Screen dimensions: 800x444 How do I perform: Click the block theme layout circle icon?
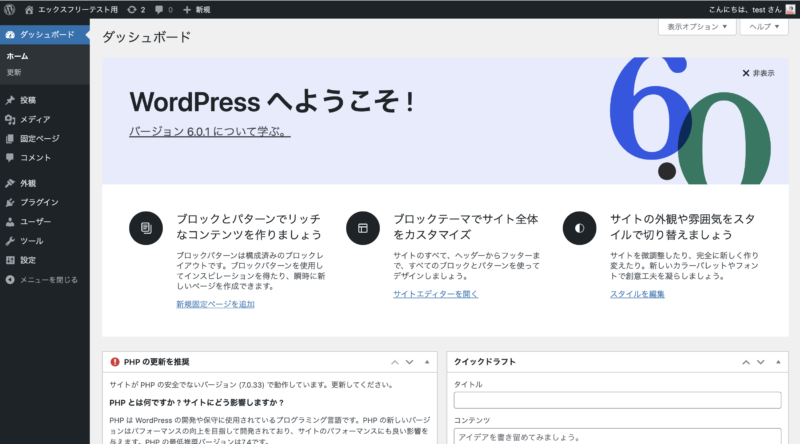pyautogui.click(x=363, y=228)
